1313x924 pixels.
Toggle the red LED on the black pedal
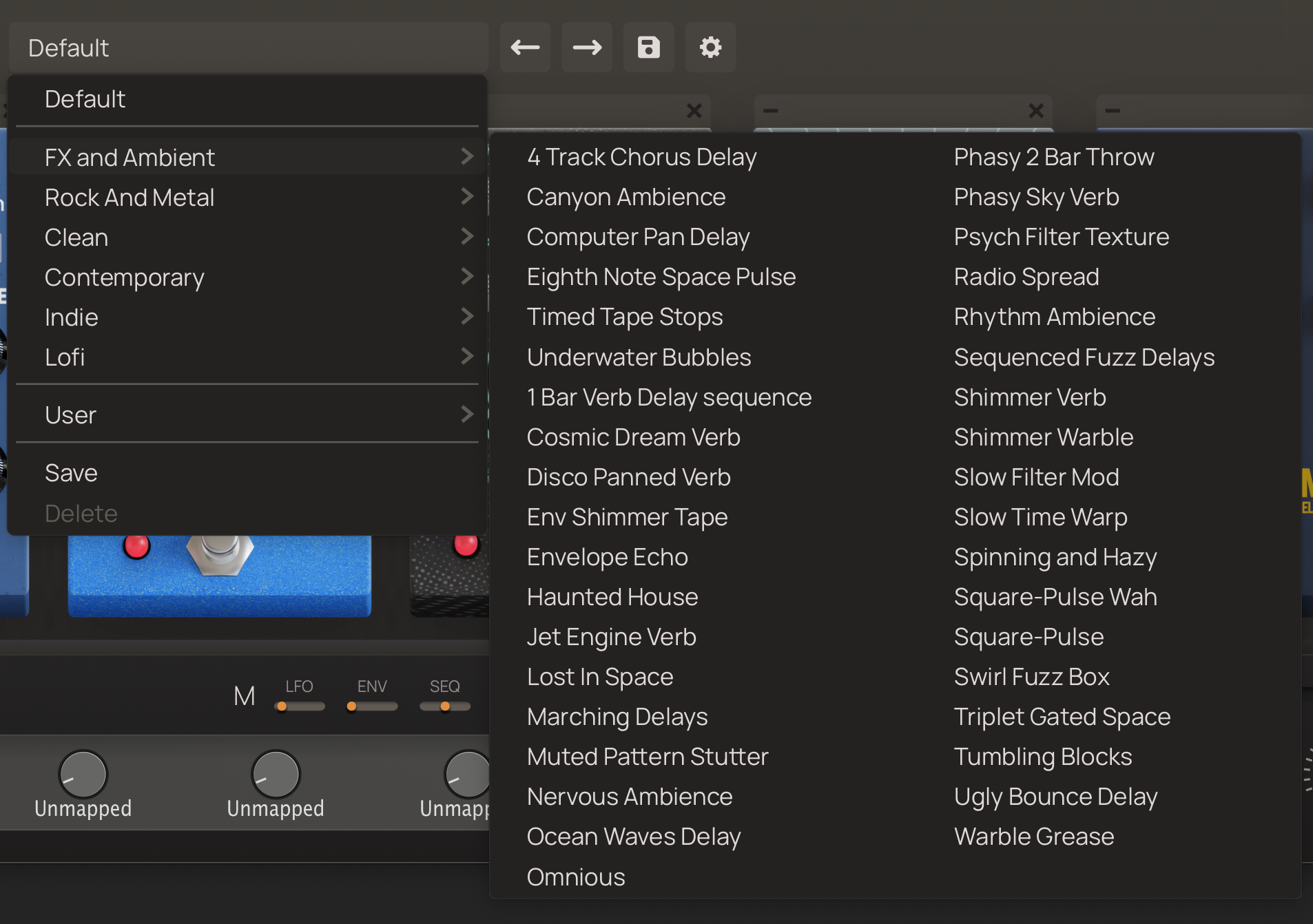(466, 544)
